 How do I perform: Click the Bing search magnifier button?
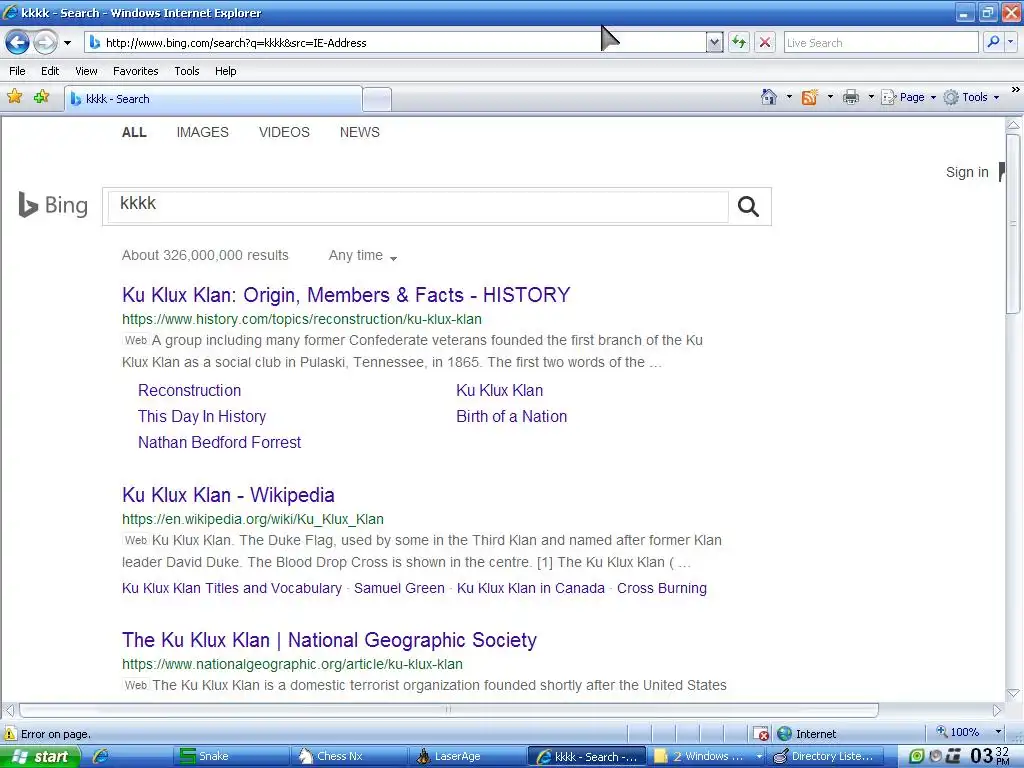click(x=748, y=206)
